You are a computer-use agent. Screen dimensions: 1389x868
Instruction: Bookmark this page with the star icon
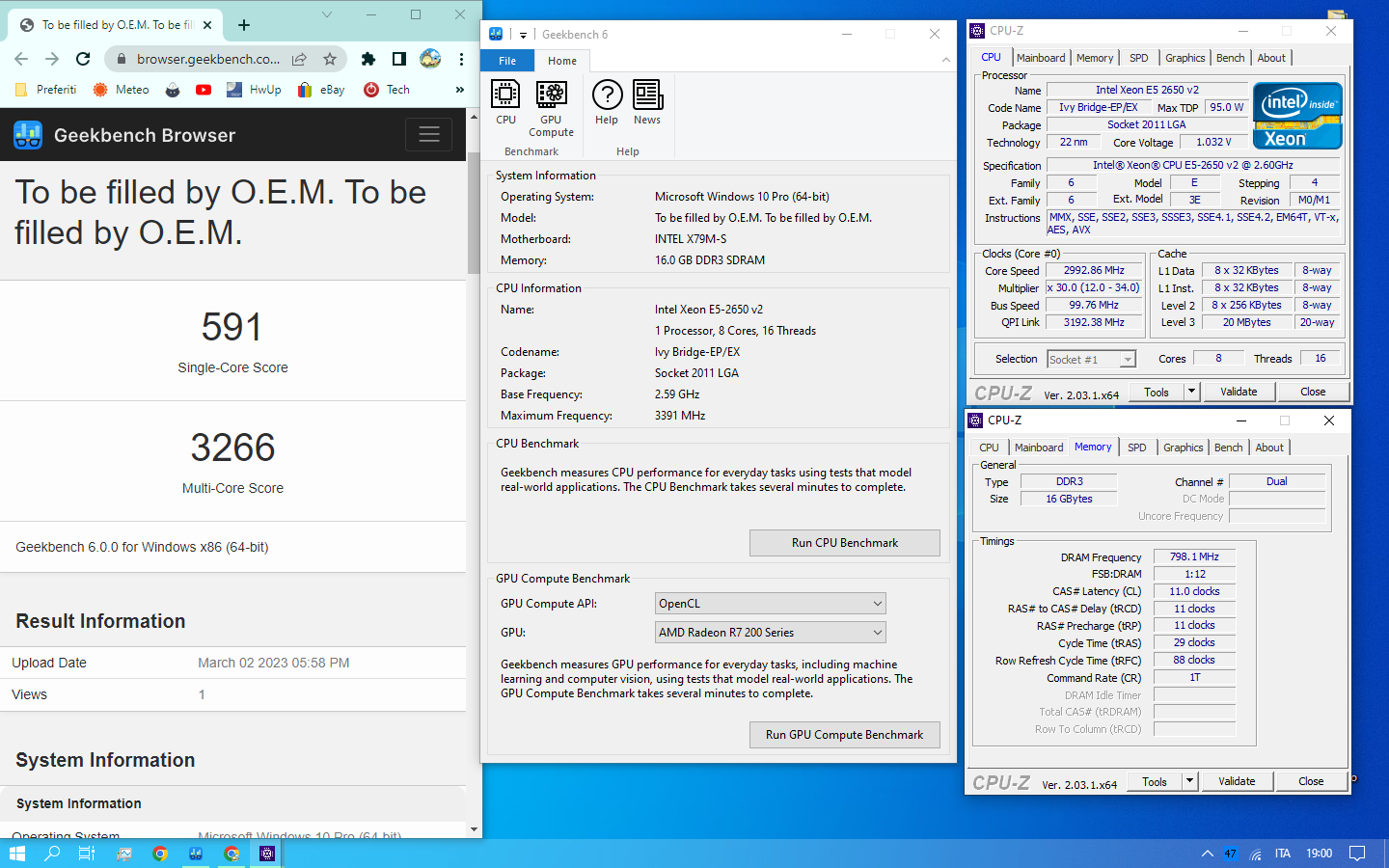coord(330,59)
